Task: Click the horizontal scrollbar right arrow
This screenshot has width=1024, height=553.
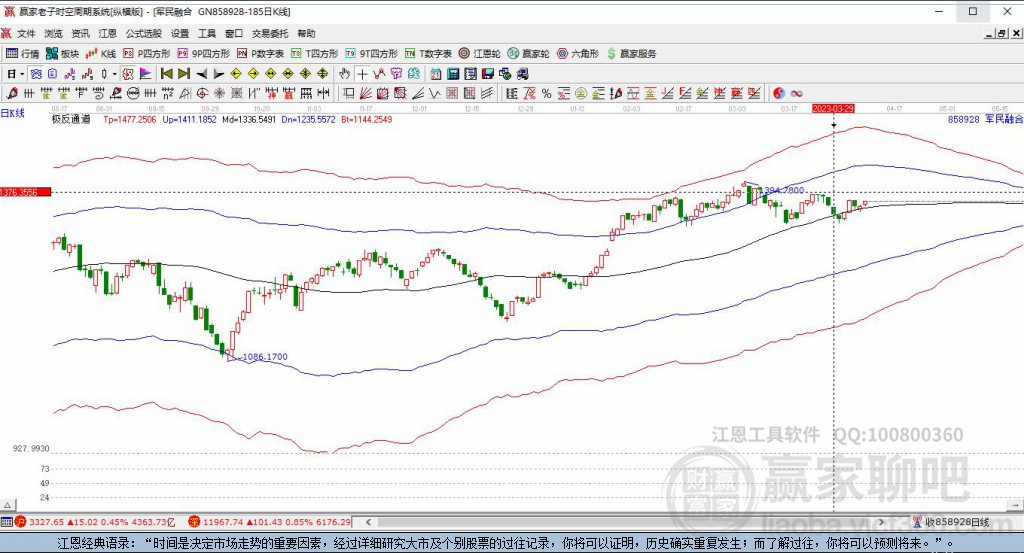Action: coord(881,522)
